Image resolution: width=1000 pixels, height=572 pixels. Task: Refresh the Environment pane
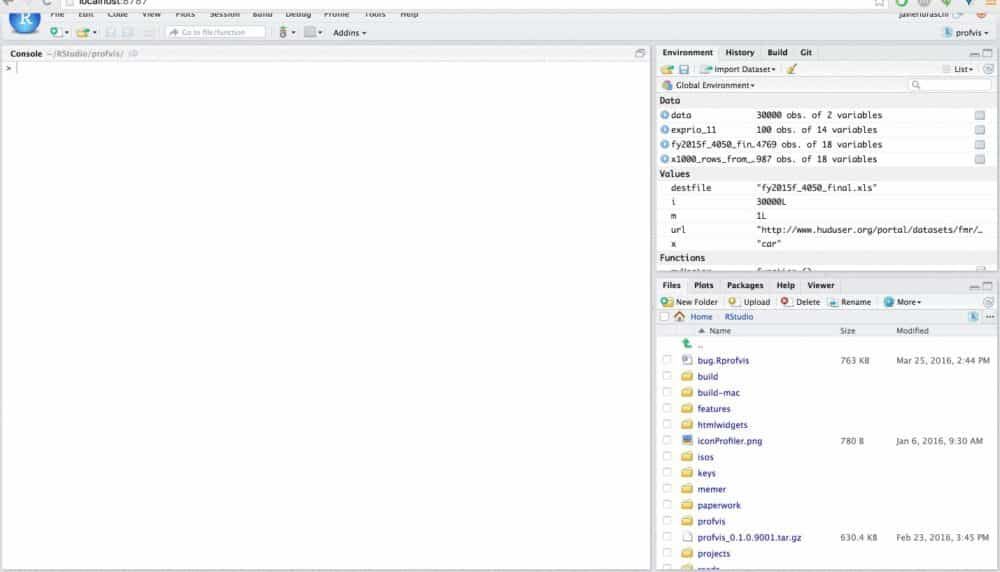(988, 69)
